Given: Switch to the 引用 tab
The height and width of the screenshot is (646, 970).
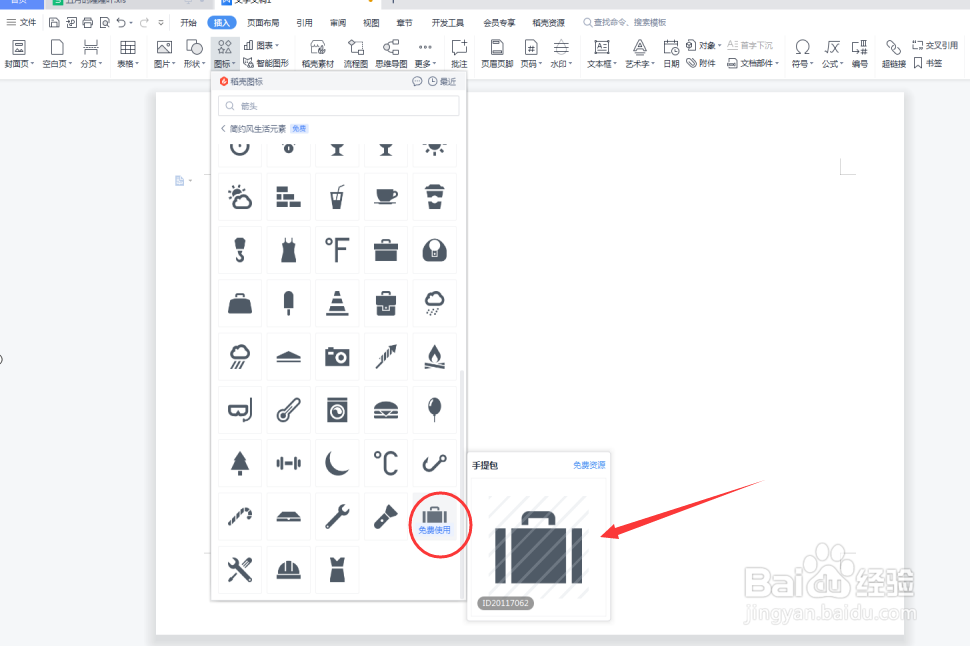Looking at the screenshot, I should pos(304,23).
